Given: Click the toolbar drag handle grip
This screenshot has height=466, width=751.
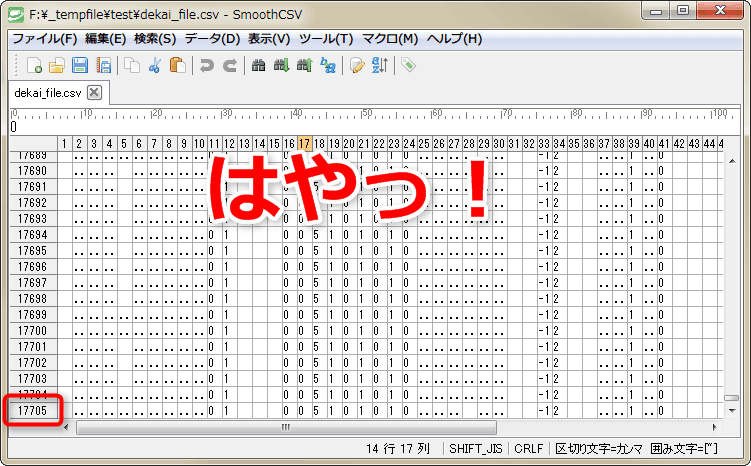Looking at the screenshot, I should pos(15,65).
